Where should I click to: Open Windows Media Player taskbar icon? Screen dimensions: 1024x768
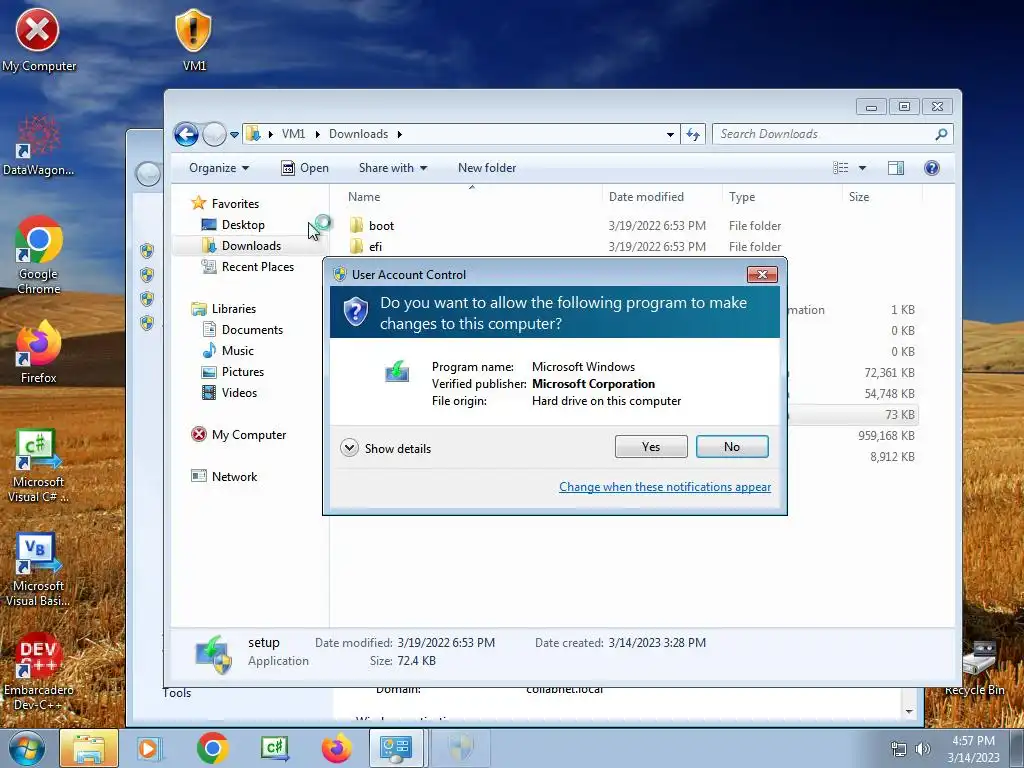coord(149,748)
